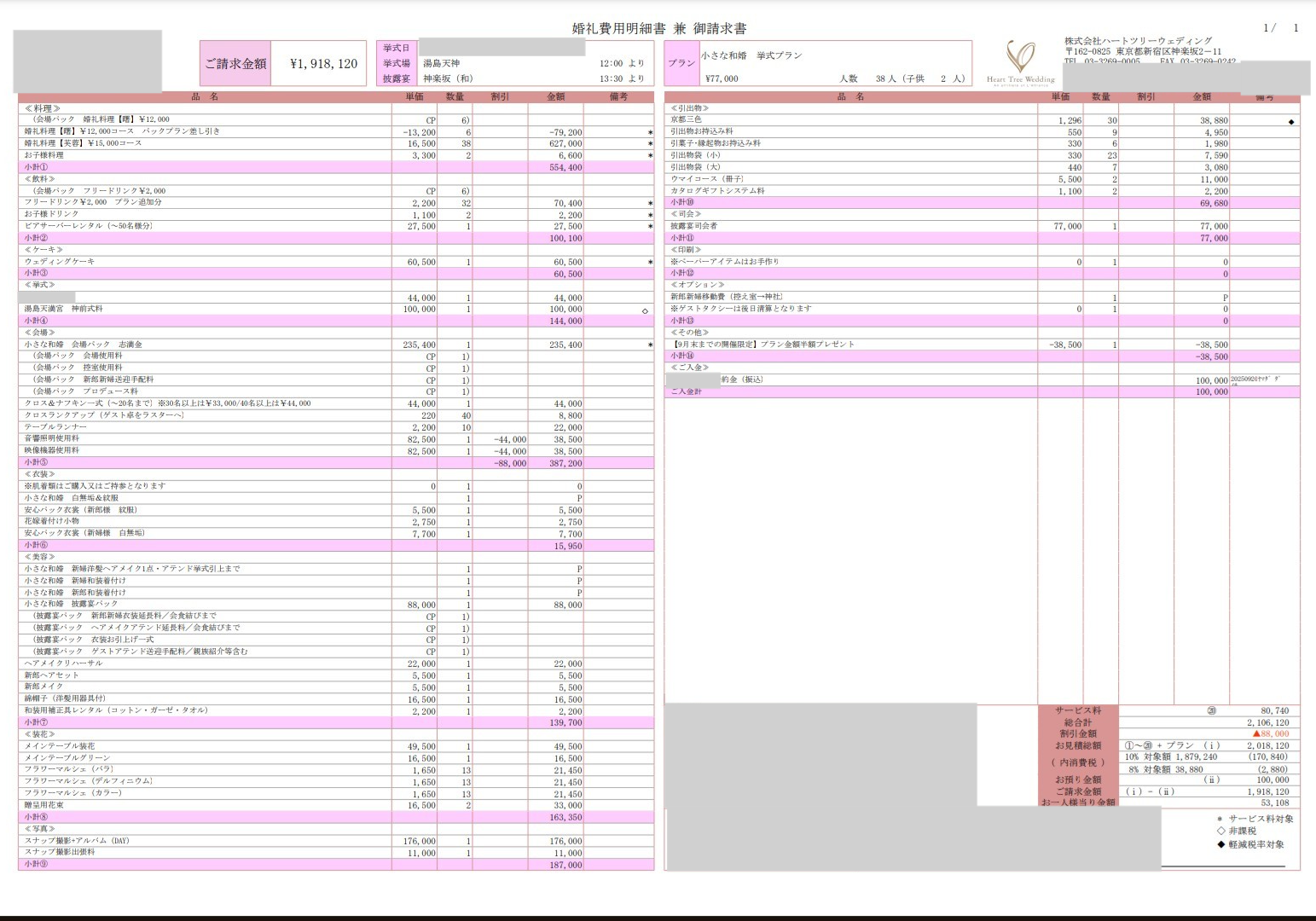Select the pink ご請求金額 label box at top
Screen dimensions: 1316x921
235,63
